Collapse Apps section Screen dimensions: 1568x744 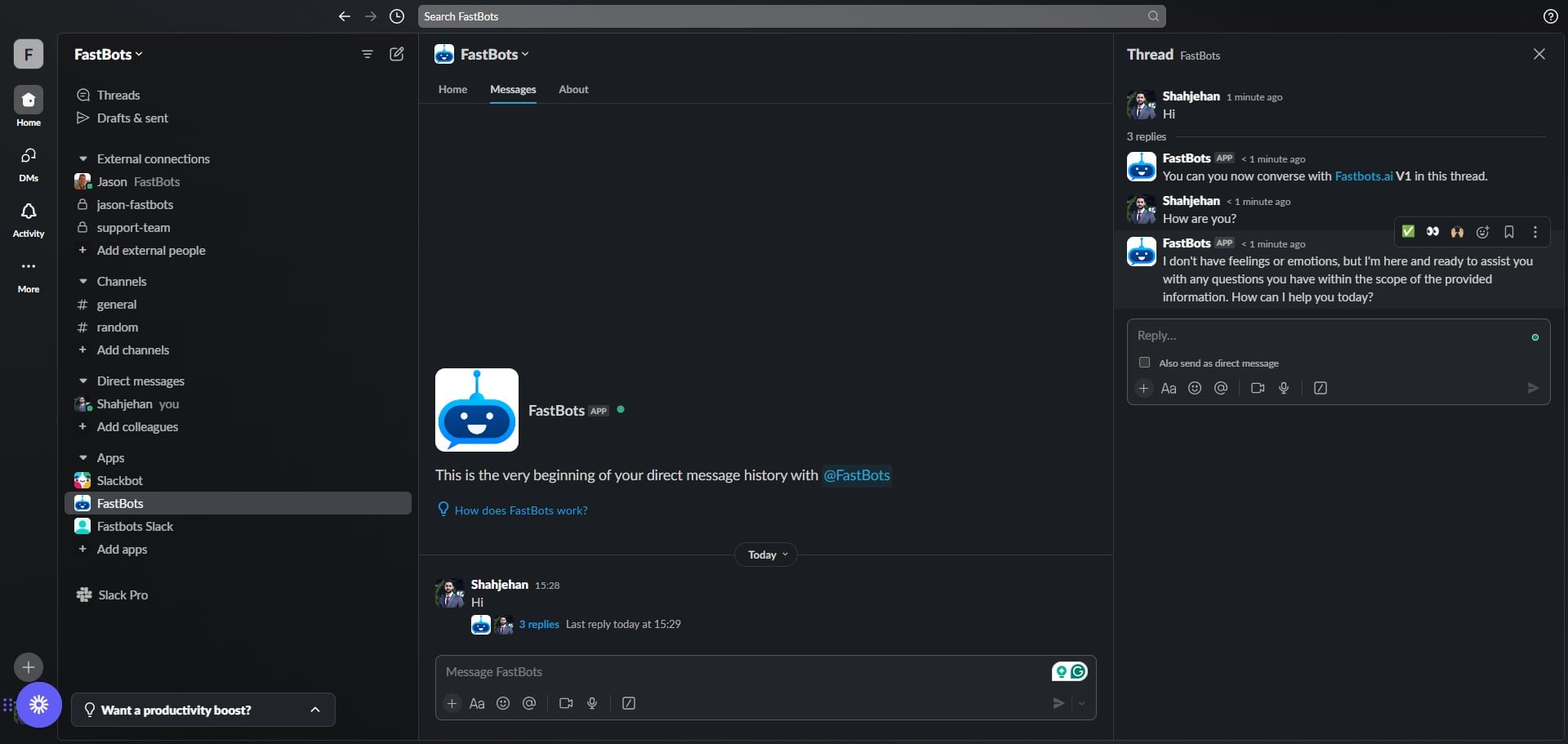tap(82, 457)
